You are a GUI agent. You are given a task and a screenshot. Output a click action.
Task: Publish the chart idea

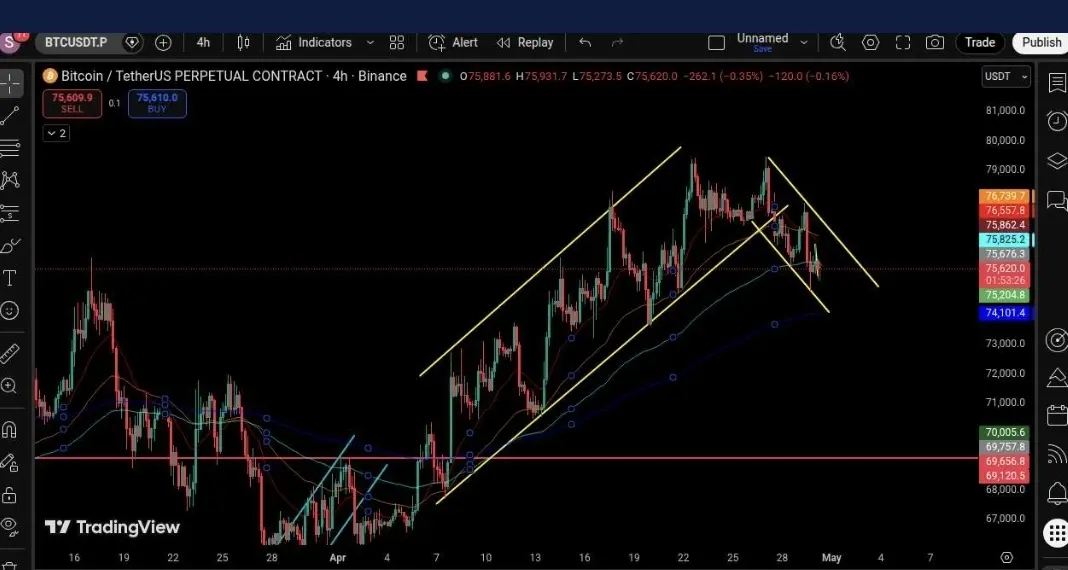[1041, 42]
